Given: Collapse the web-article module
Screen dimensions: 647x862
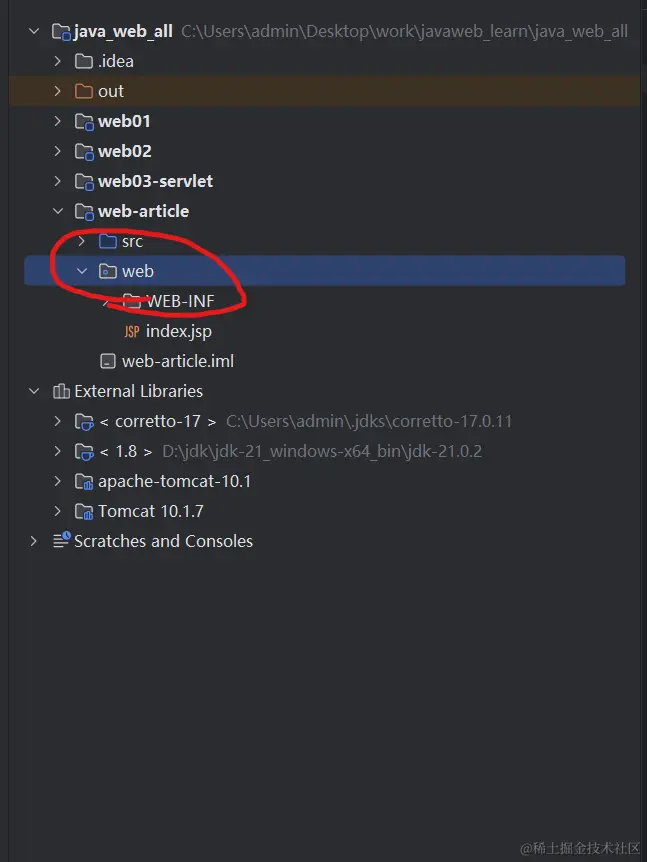Looking at the screenshot, I should (x=57, y=211).
